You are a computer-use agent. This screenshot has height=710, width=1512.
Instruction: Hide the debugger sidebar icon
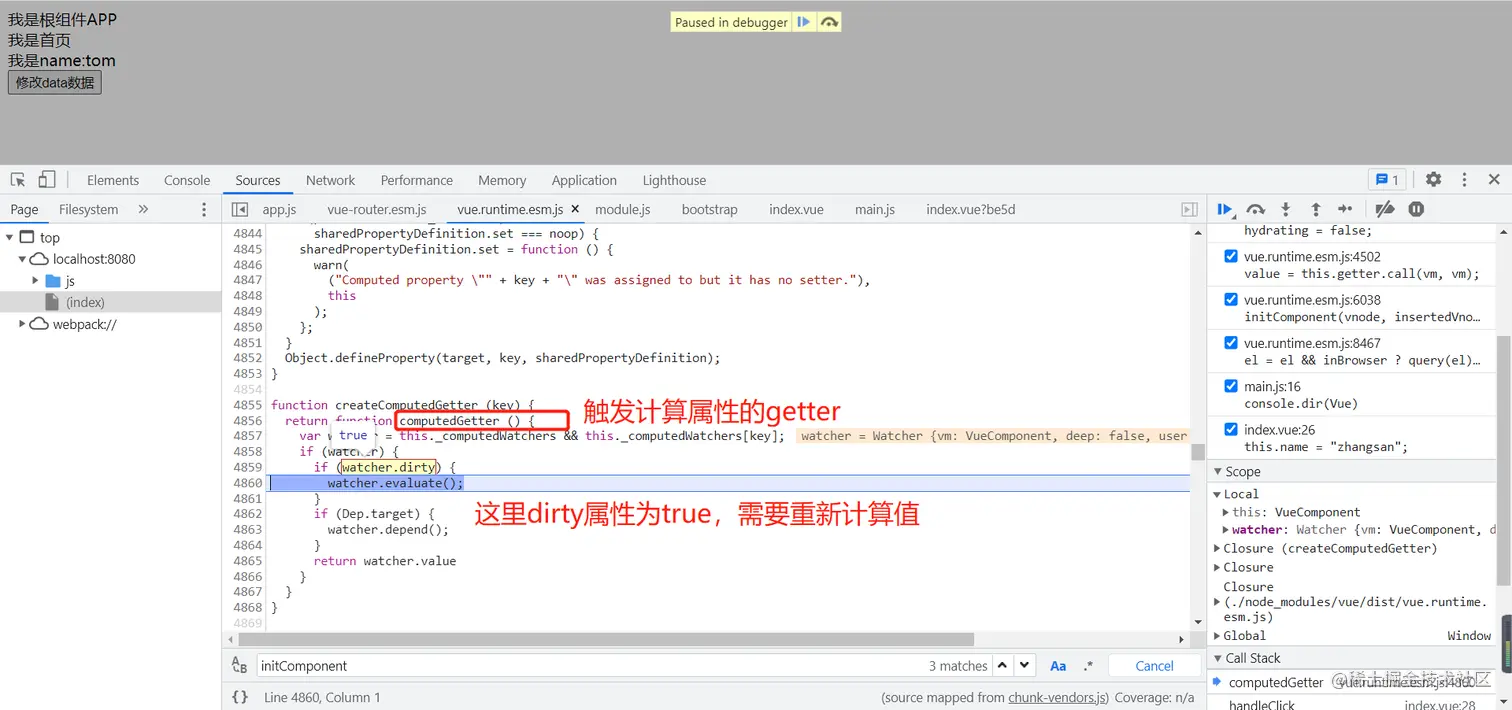tap(1189, 209)
